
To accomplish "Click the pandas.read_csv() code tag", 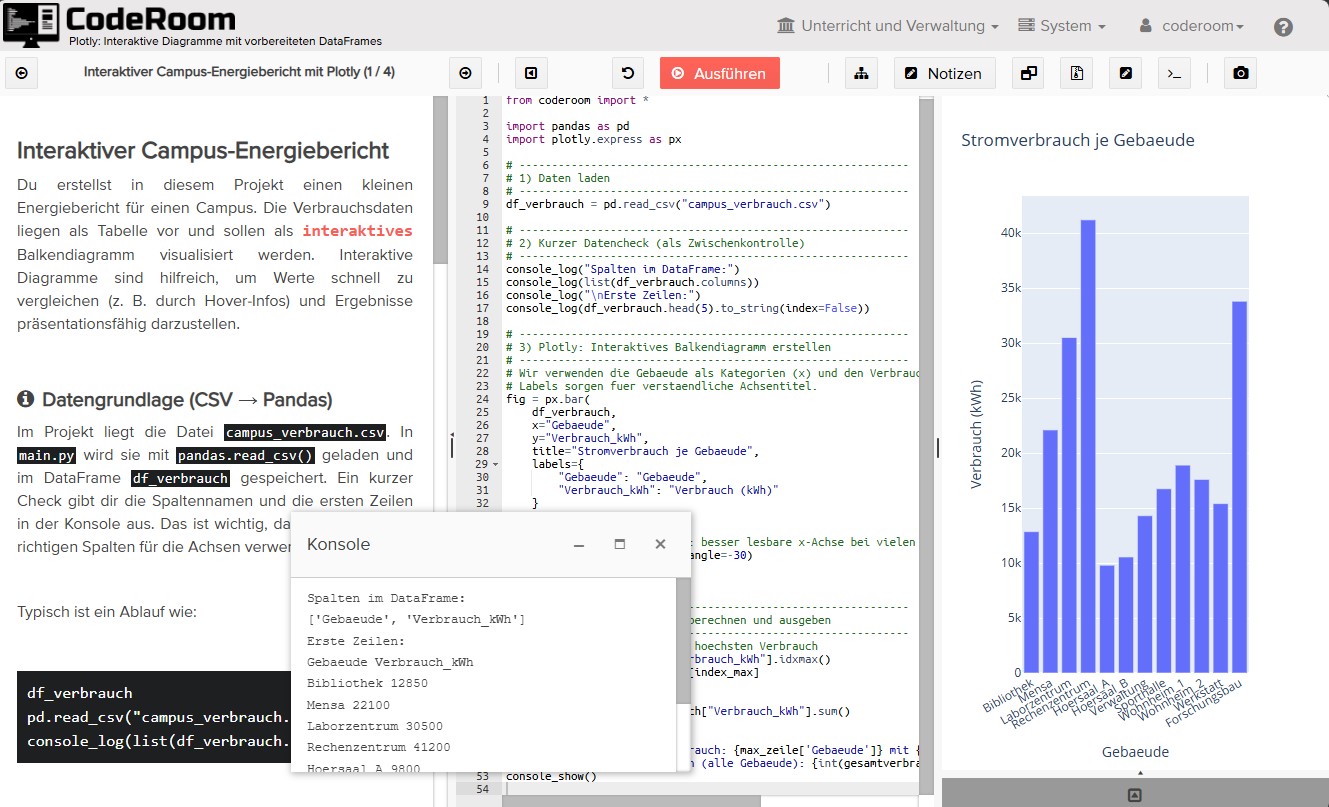I will (245, 456).
